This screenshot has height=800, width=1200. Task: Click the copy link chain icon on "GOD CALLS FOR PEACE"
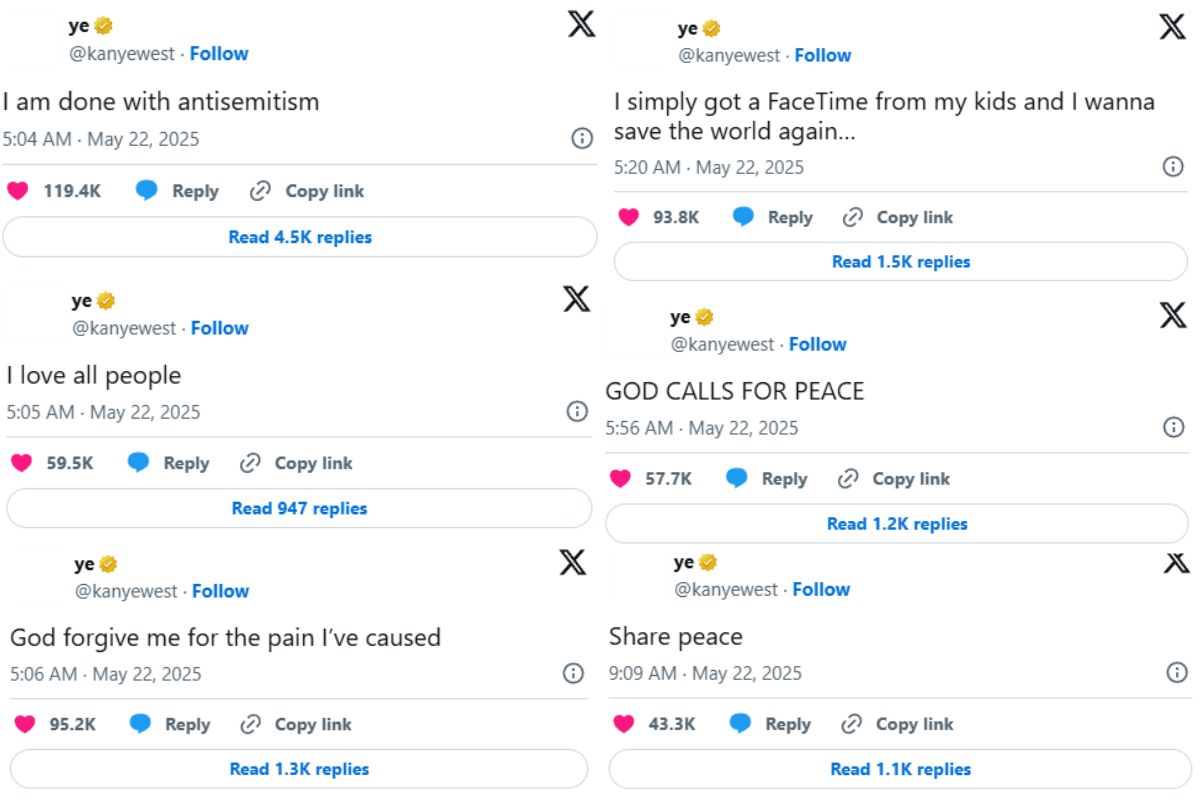tap(848, 479)
